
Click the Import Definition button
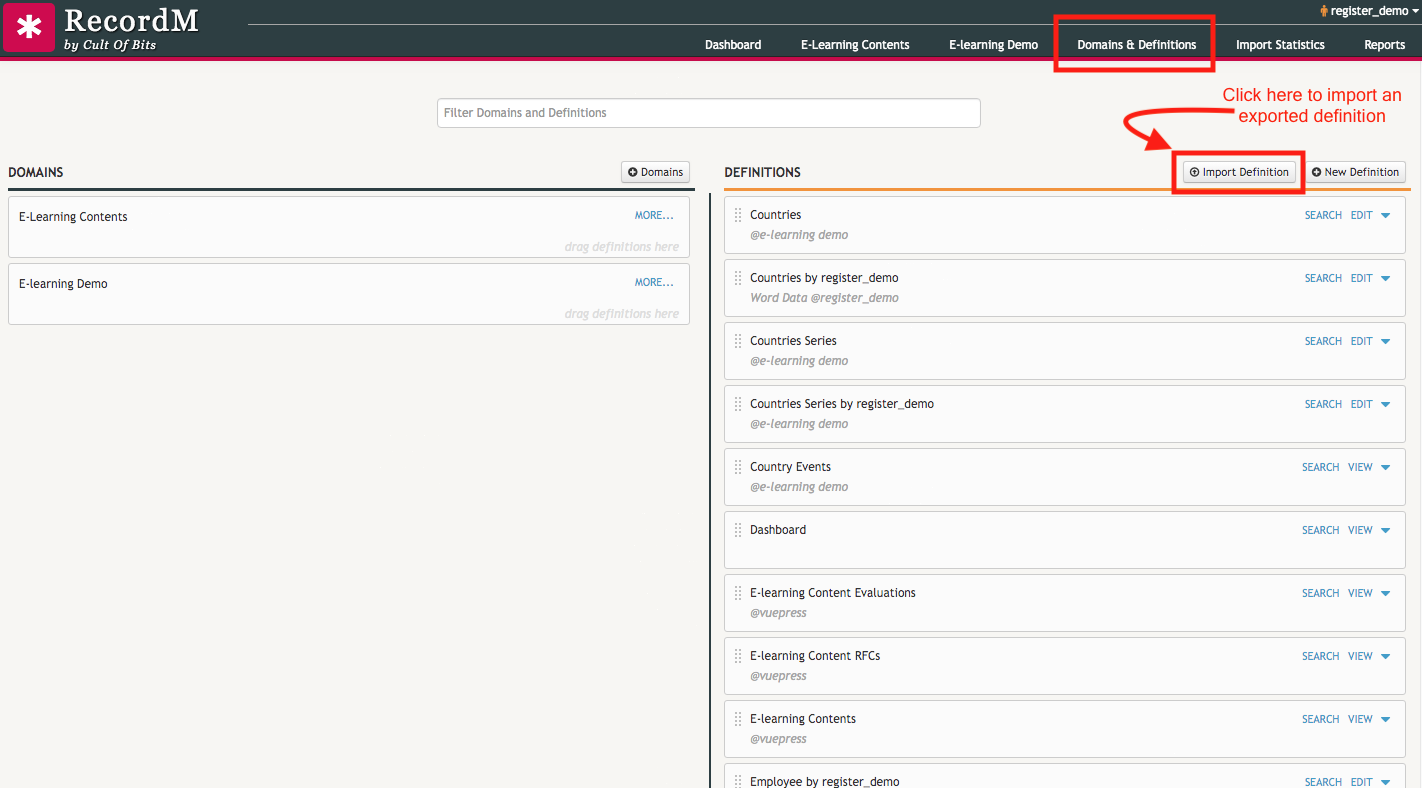point(1239,172)
